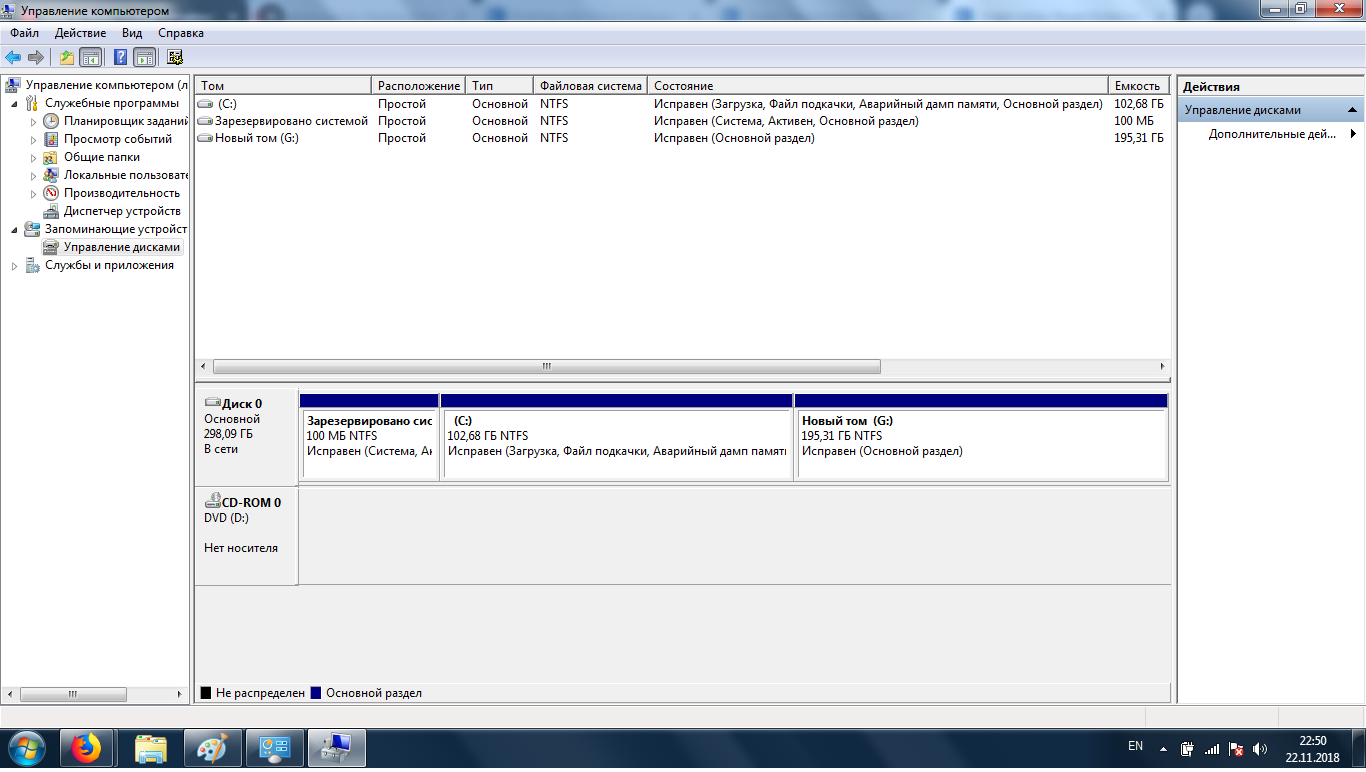Click Дополнительные действия in the Actions pane

point(1271,134)
